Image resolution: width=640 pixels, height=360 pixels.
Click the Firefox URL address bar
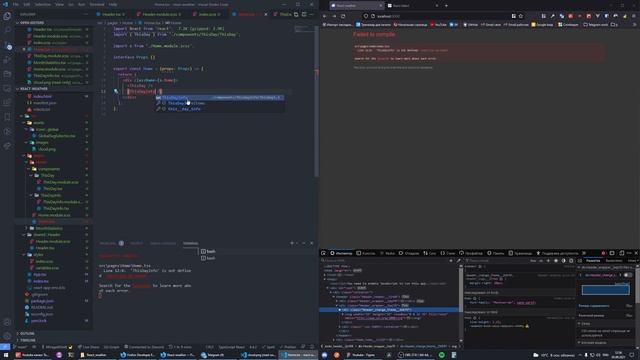click(x=443, y=16)
